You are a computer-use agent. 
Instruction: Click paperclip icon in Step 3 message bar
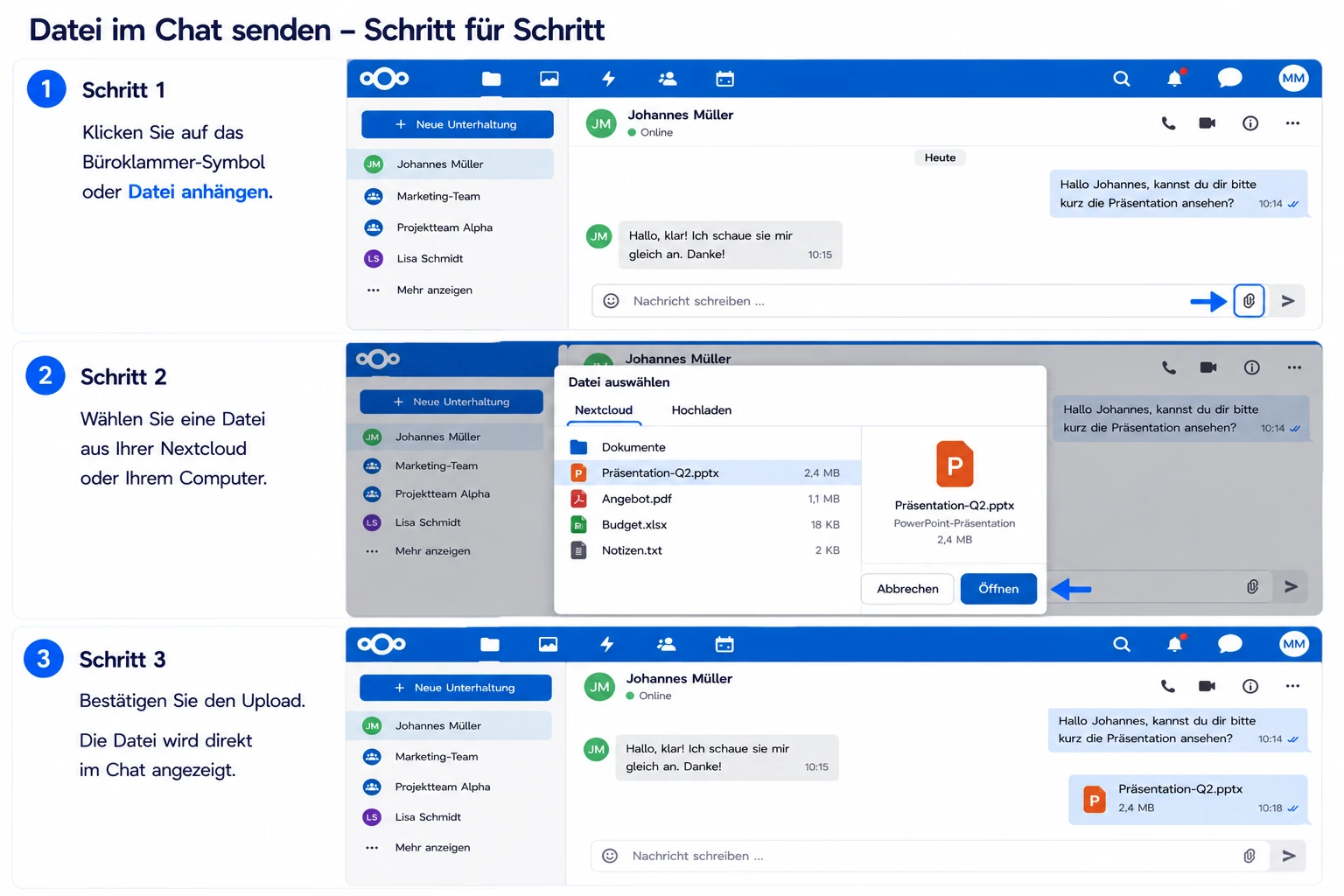pyautogui.click(x=1249, y=856)
